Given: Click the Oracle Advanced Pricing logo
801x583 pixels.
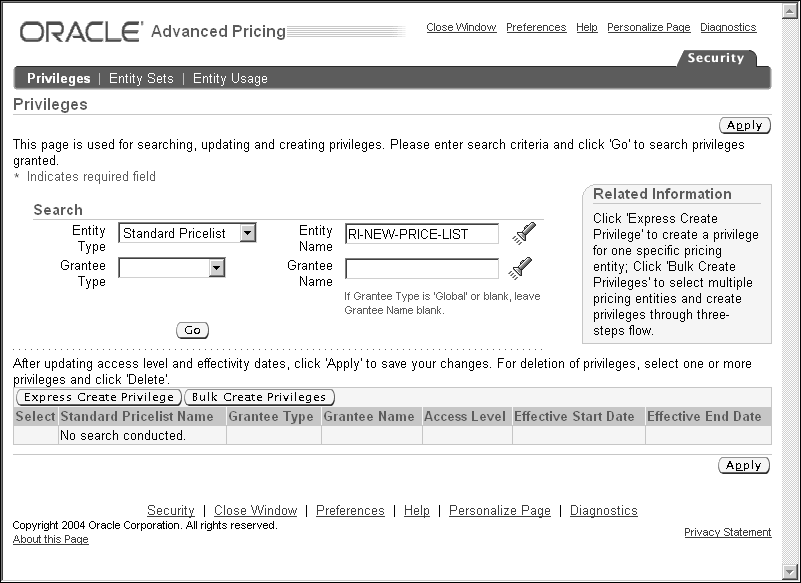Looking at the screenshot, I should [152, 31].
